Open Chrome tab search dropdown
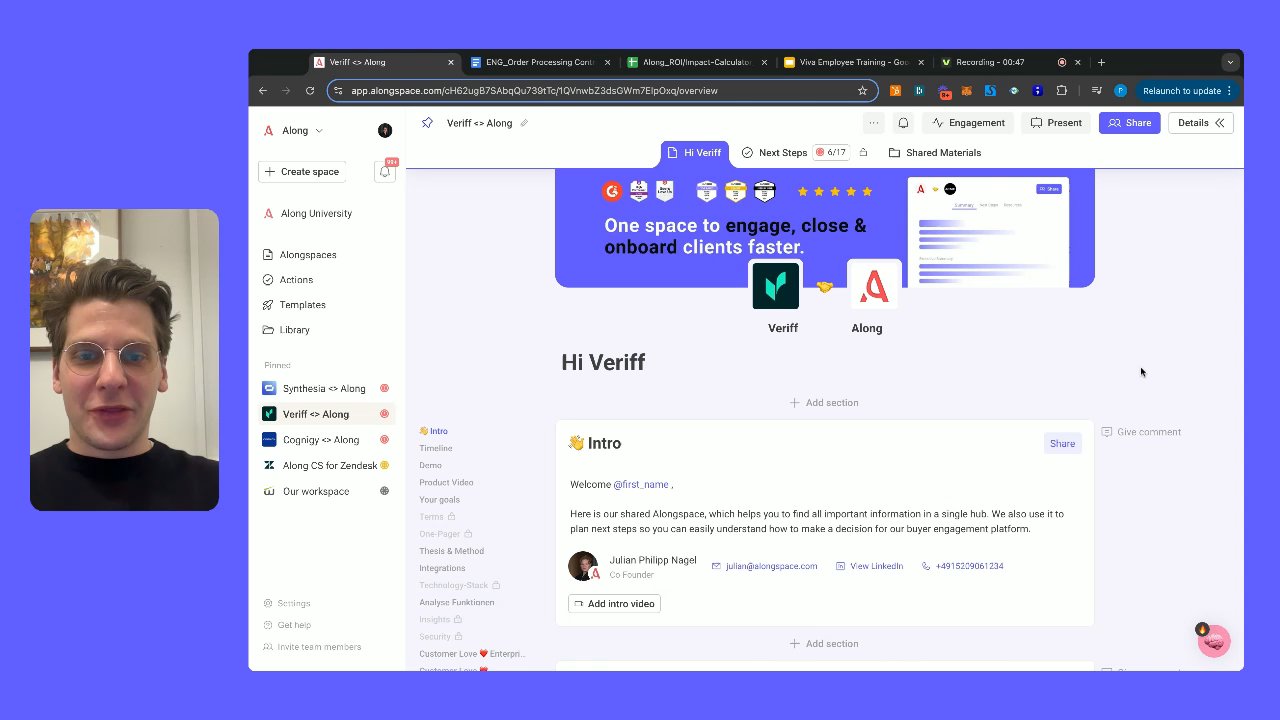Viewport: 1280px width, 720px height. tap(1230, 62)
